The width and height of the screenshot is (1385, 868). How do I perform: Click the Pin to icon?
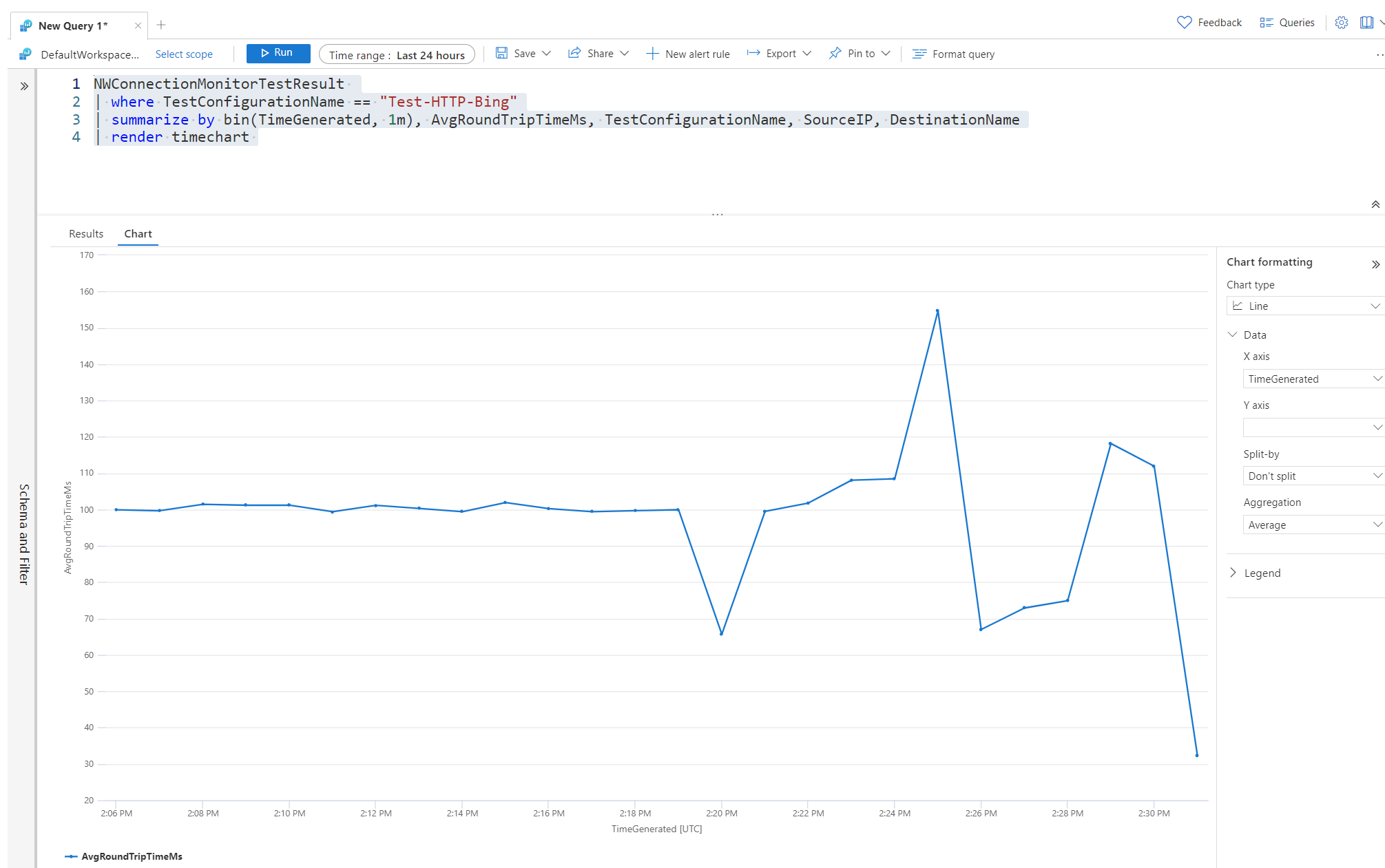point(835,53)
